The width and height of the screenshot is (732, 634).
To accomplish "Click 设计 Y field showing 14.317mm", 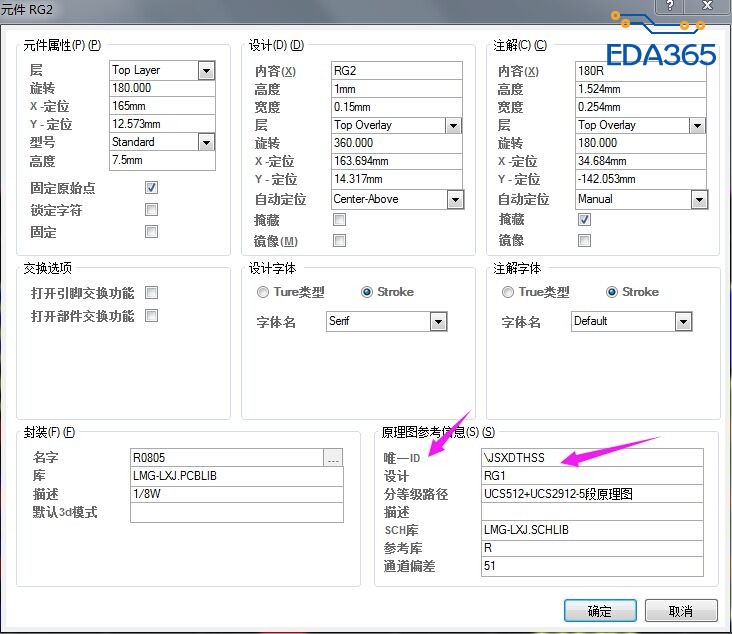I will [x=397, y=179].
